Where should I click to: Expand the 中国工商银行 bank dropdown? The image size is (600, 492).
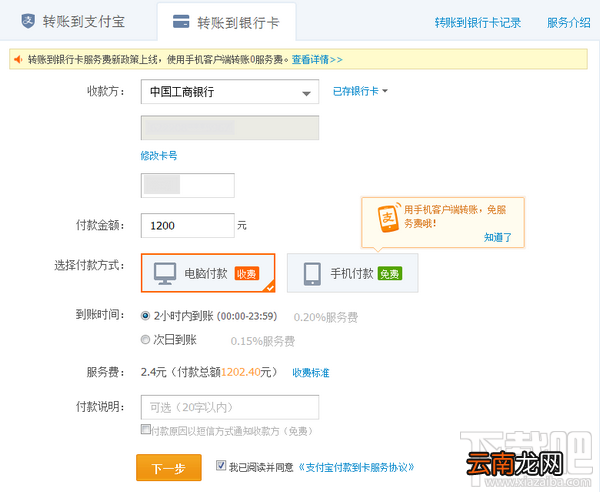point(230,92)
